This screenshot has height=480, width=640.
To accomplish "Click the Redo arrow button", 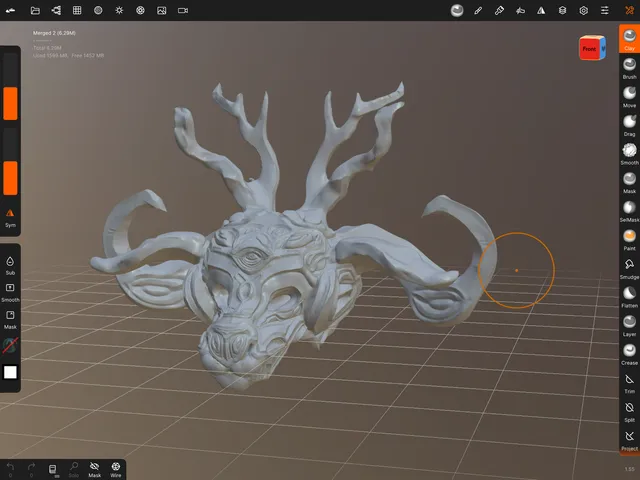I will tap(31, 469).
